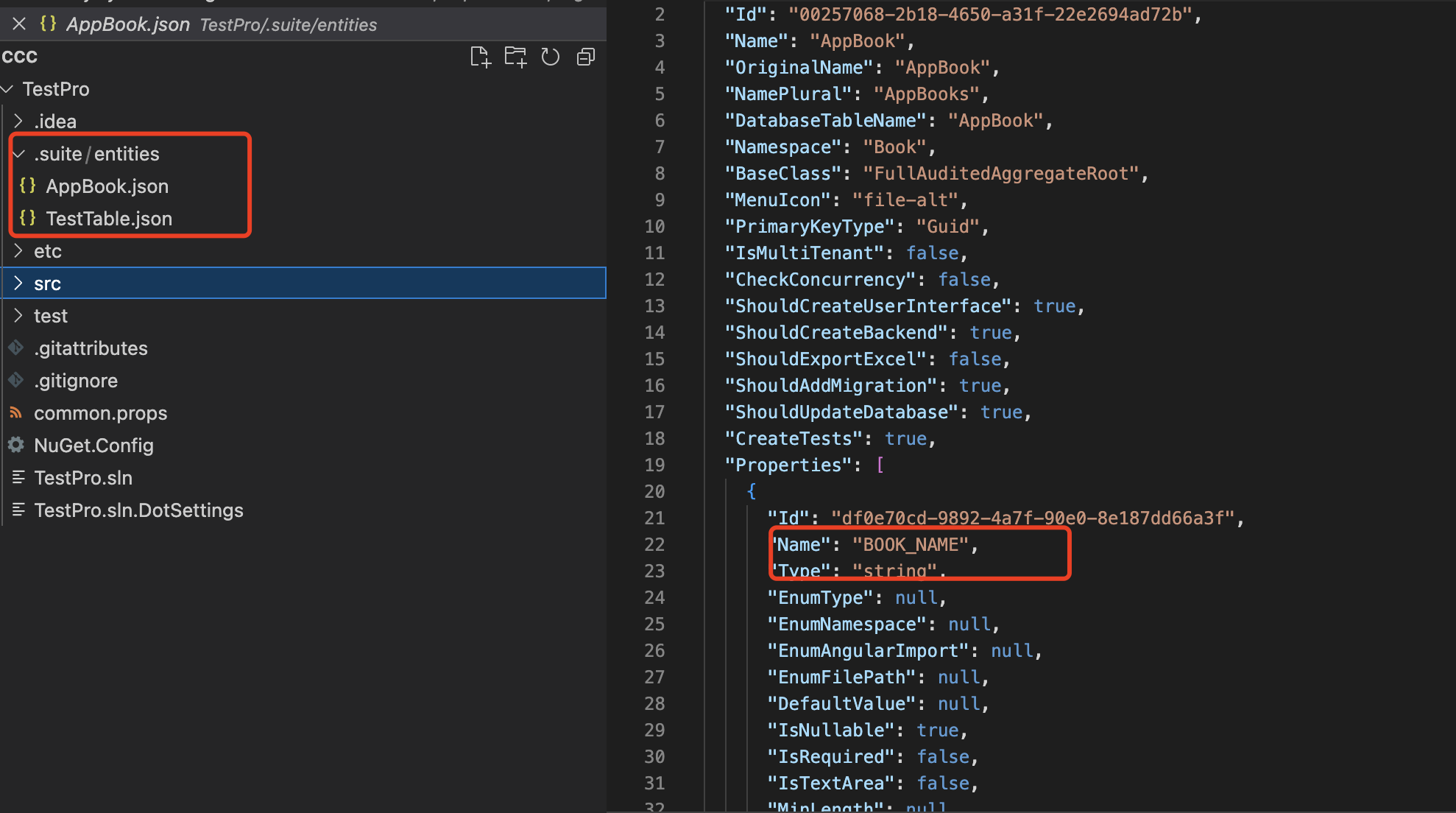1456x813 pixels.
Task: Collapse all folders in explorer
Action: (586, 57)
